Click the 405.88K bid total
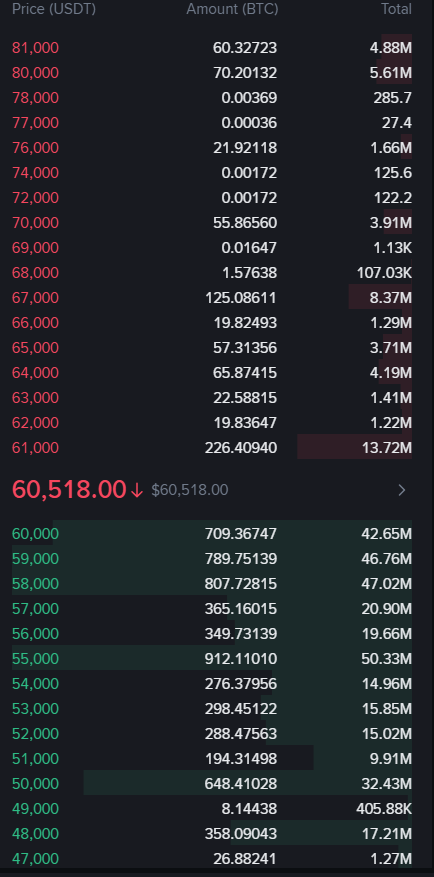This screenshot has height=877, width=434. pos(384,809)
